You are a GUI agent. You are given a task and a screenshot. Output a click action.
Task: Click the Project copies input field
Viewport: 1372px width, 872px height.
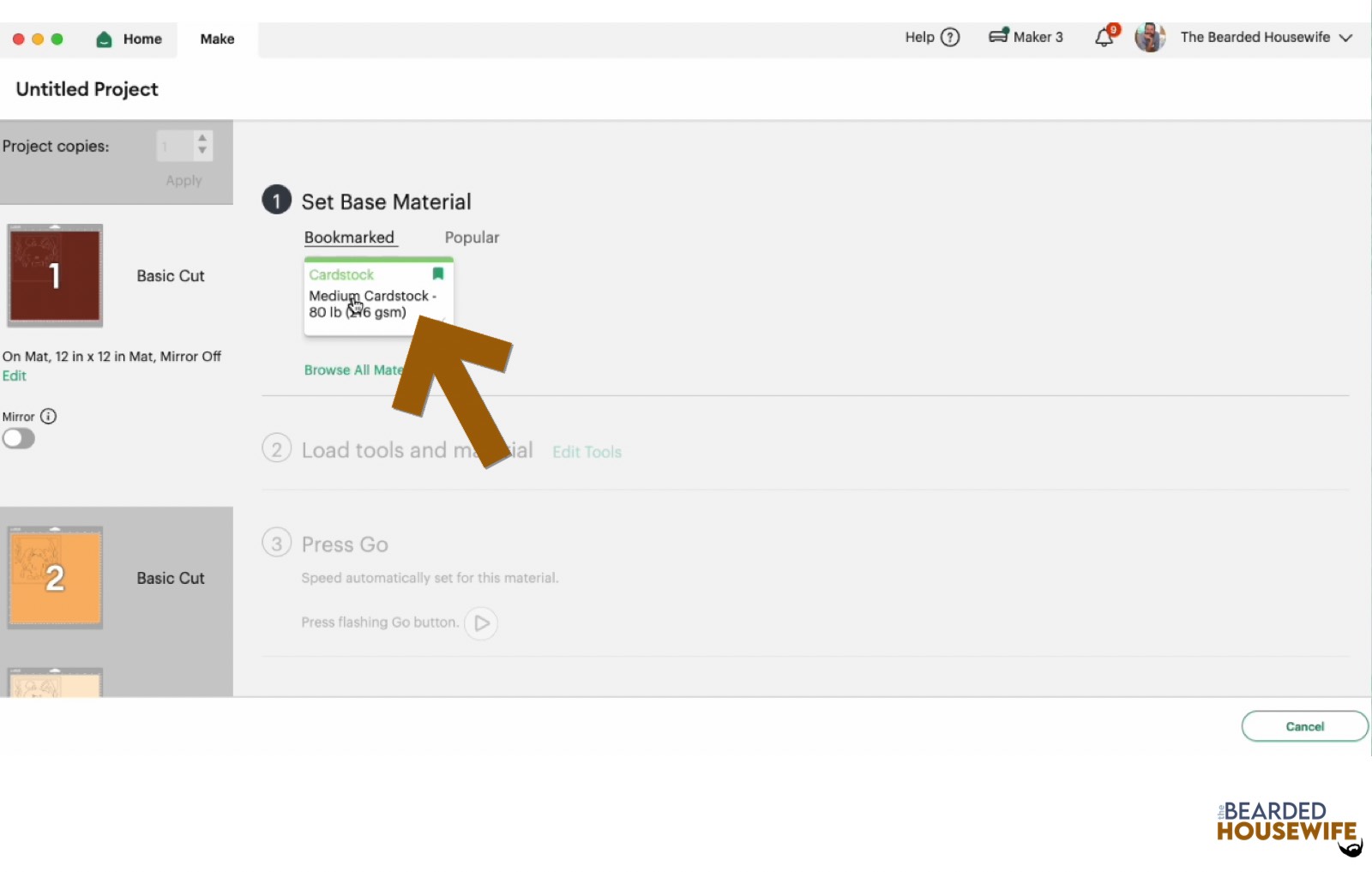tap(174, 146)
